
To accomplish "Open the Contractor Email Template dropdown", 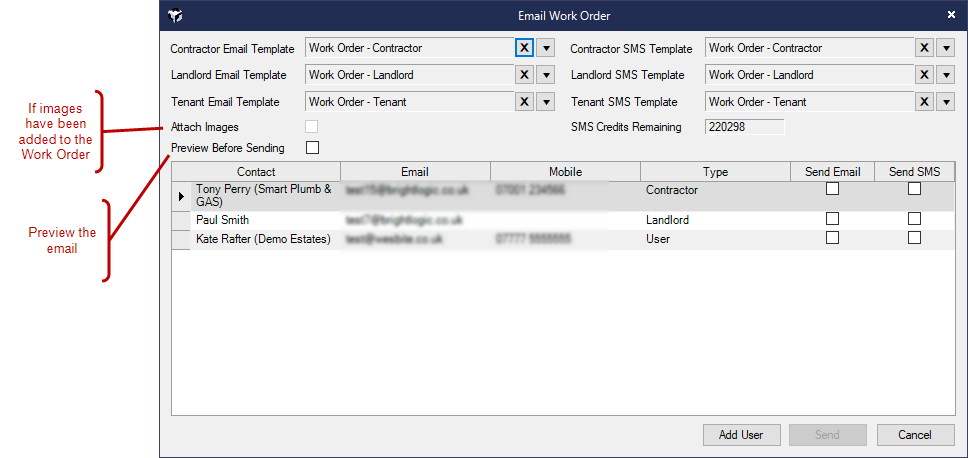I will [x=546, y=48].
